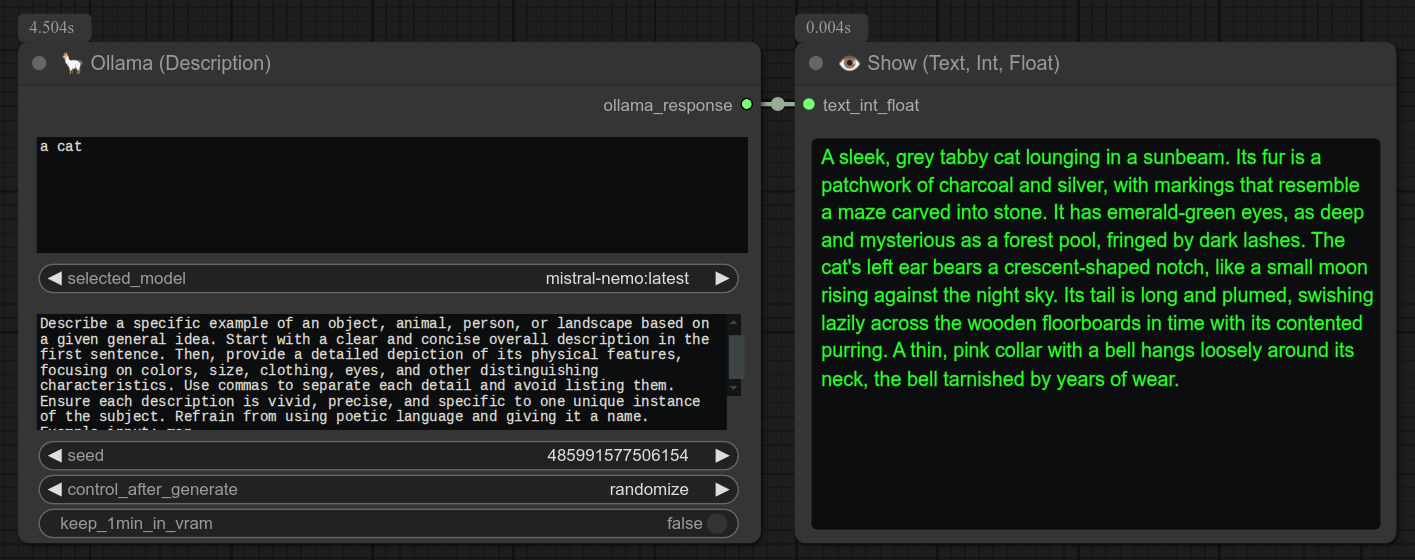
Task: Switch control_after_generate to previous option
Action: pos(55,489)
